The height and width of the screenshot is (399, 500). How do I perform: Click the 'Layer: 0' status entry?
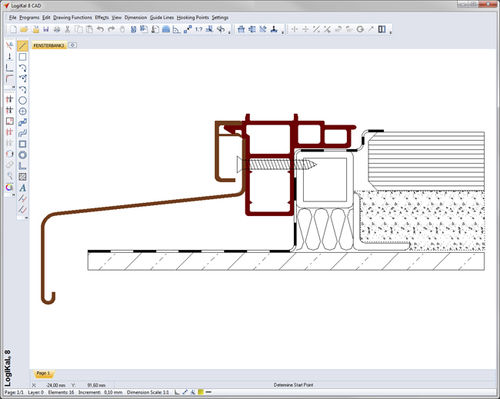[36, 392]
